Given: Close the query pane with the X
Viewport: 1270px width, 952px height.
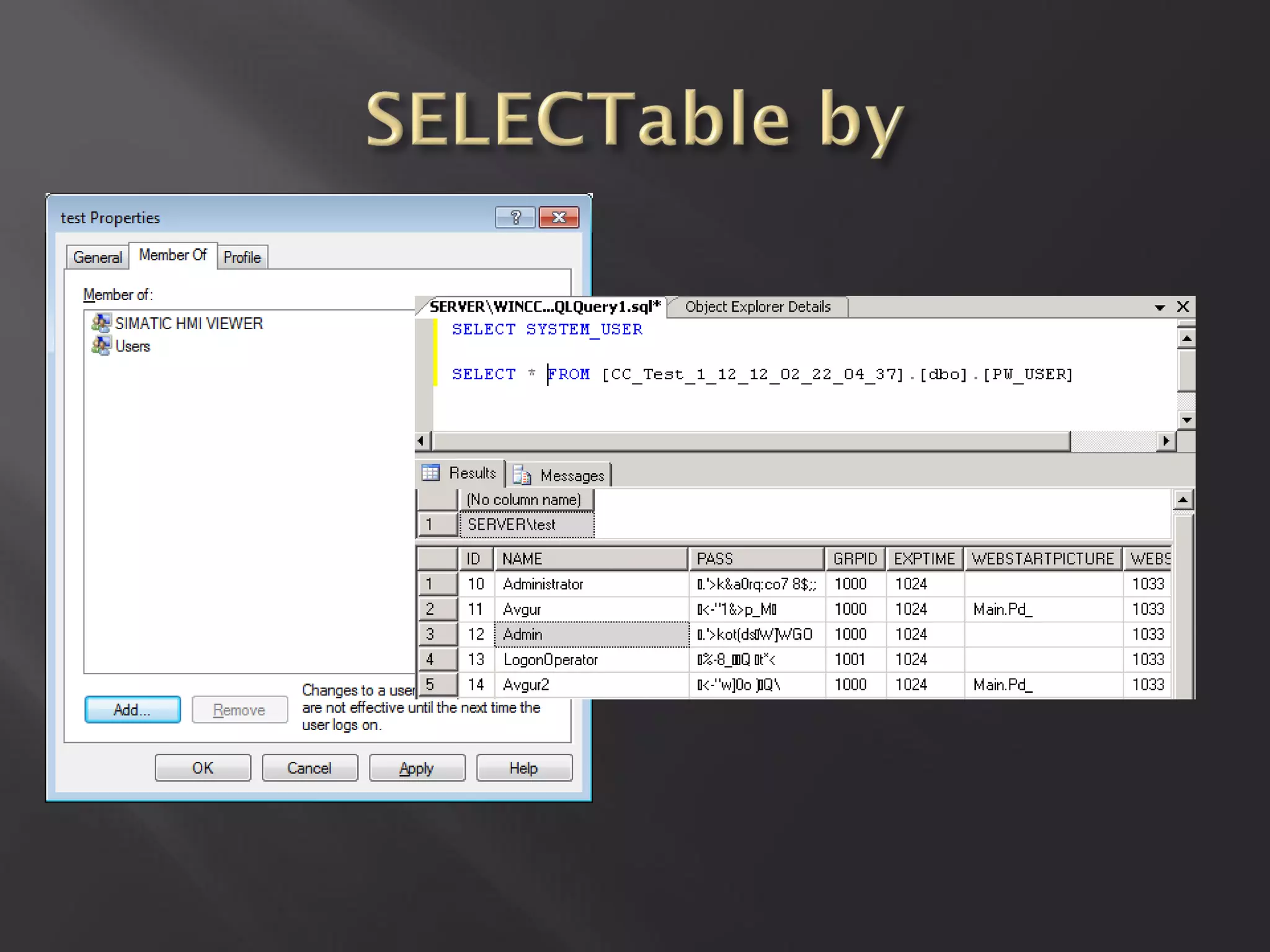Looking at the screenshot, I should point(1183,307).
